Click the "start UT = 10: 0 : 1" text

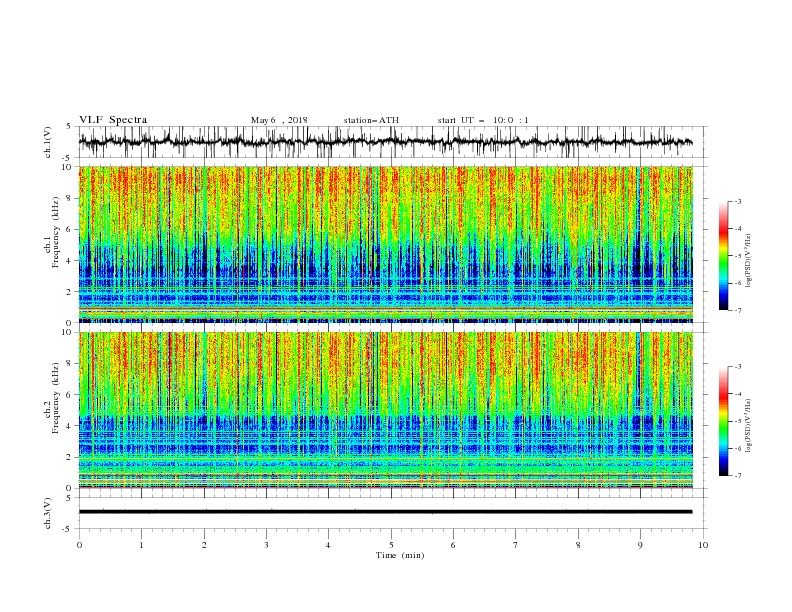483,120
